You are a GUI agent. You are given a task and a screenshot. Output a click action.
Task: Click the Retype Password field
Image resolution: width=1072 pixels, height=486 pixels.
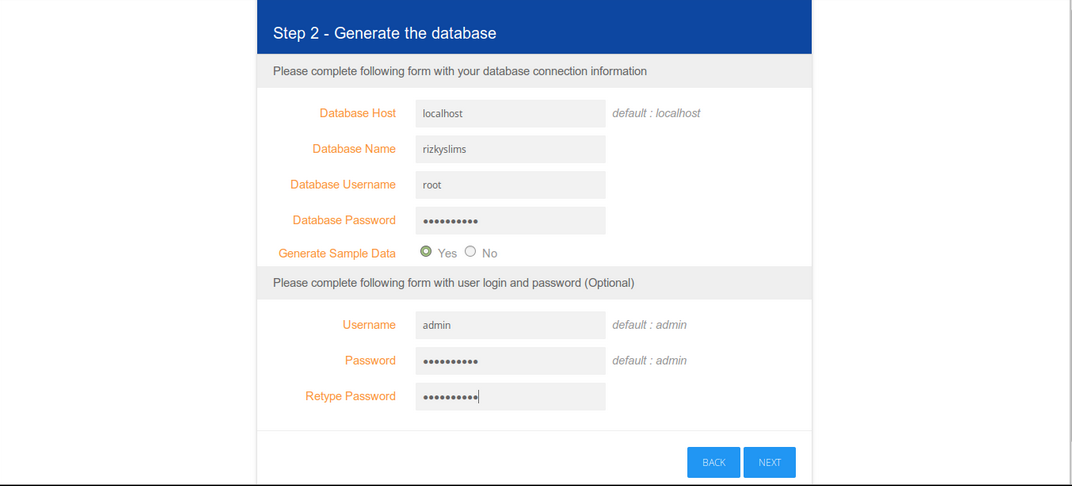click(x=510, y=397)
